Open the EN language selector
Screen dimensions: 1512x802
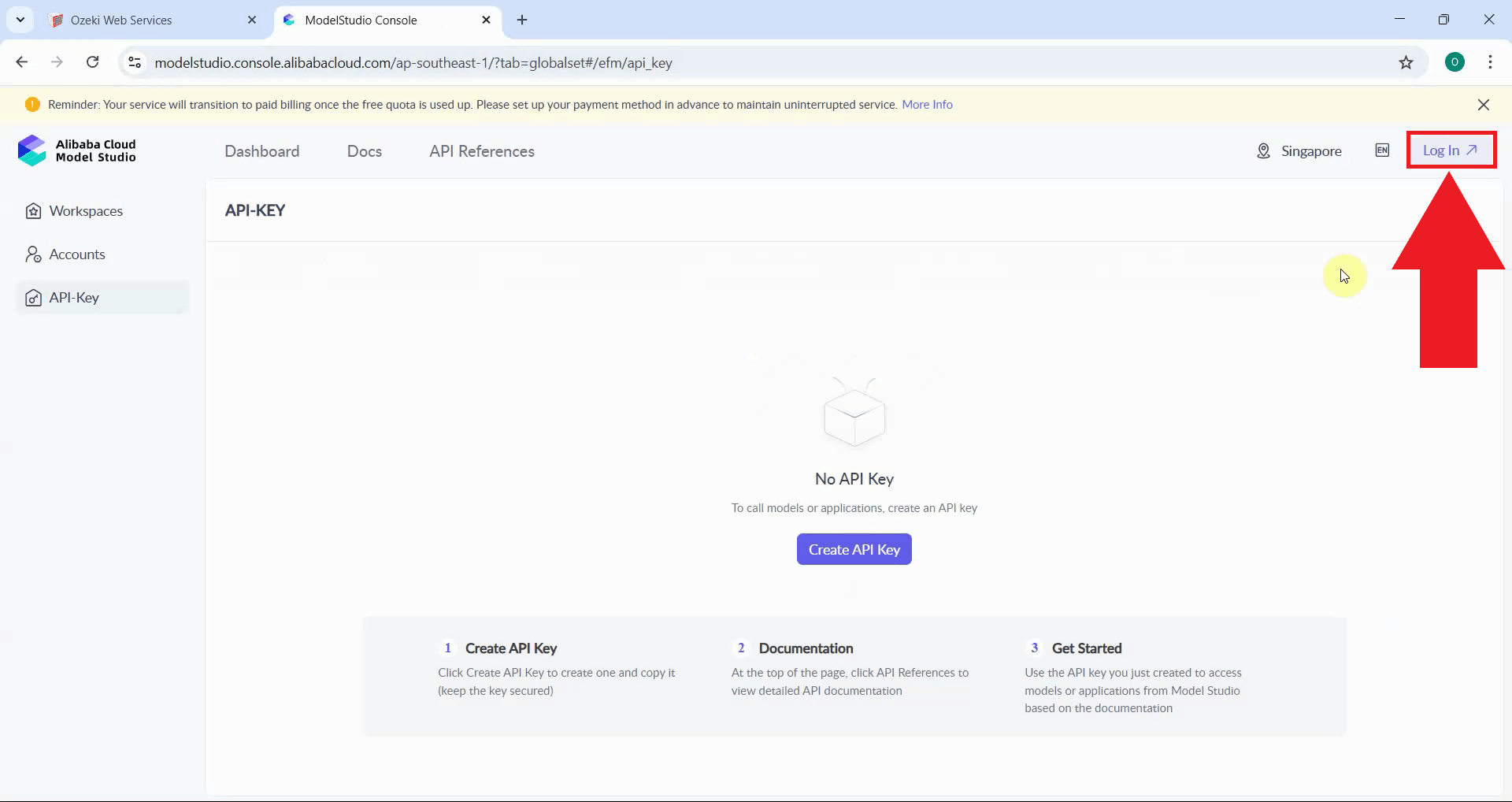coord(1383,150)
